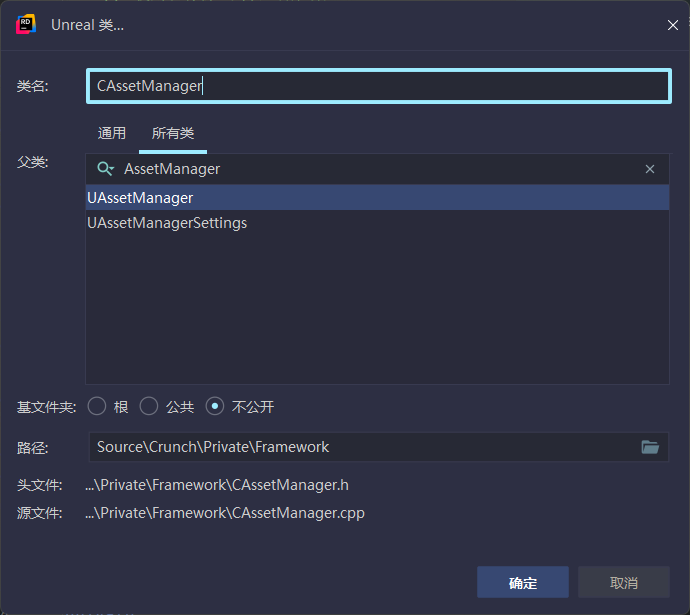The width and height of the screenshot is (690, 615).
Task: Select the 不公开 base folder option
Action: (240, 406)
